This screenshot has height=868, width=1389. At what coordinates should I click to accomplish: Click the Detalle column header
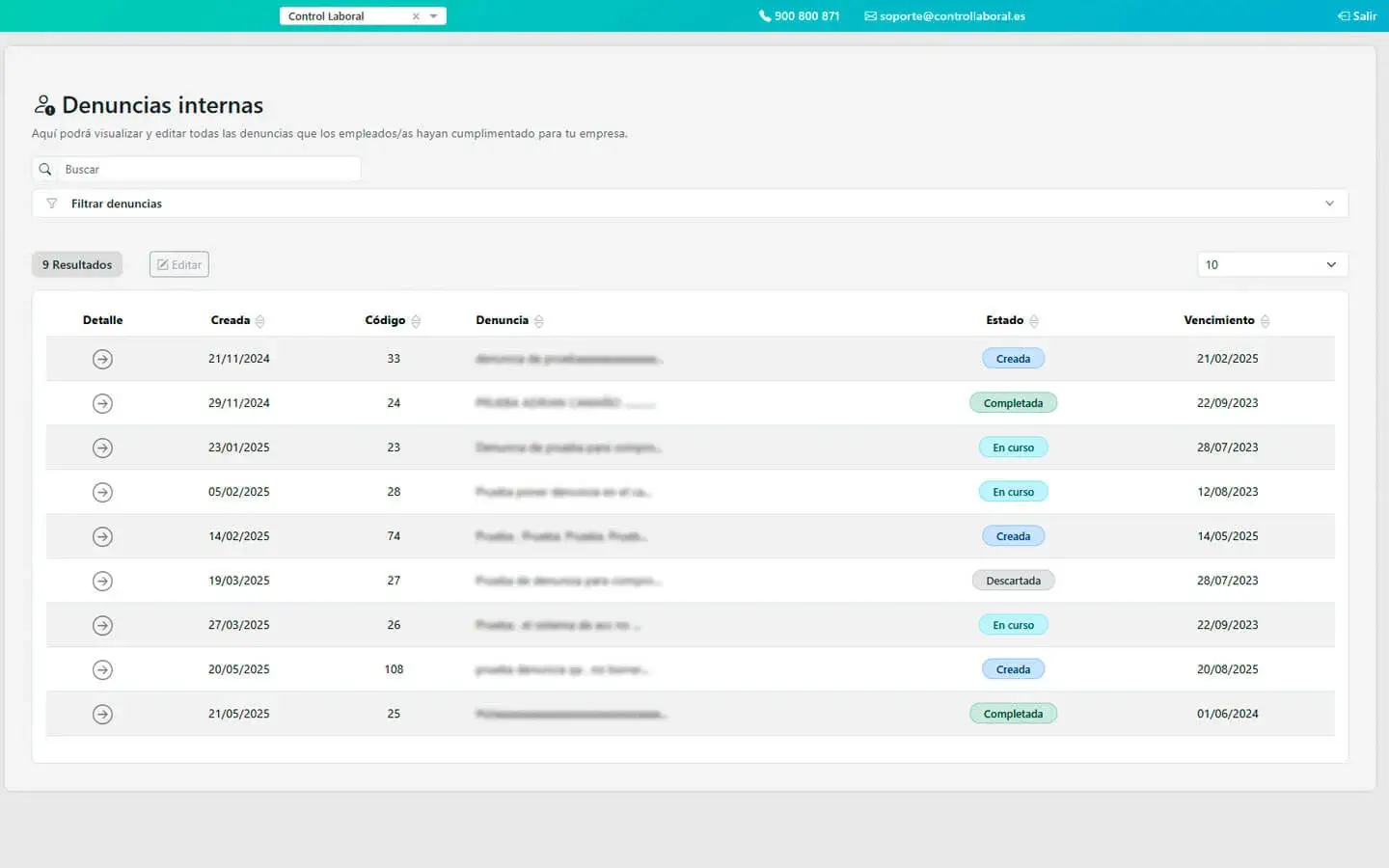102,320
